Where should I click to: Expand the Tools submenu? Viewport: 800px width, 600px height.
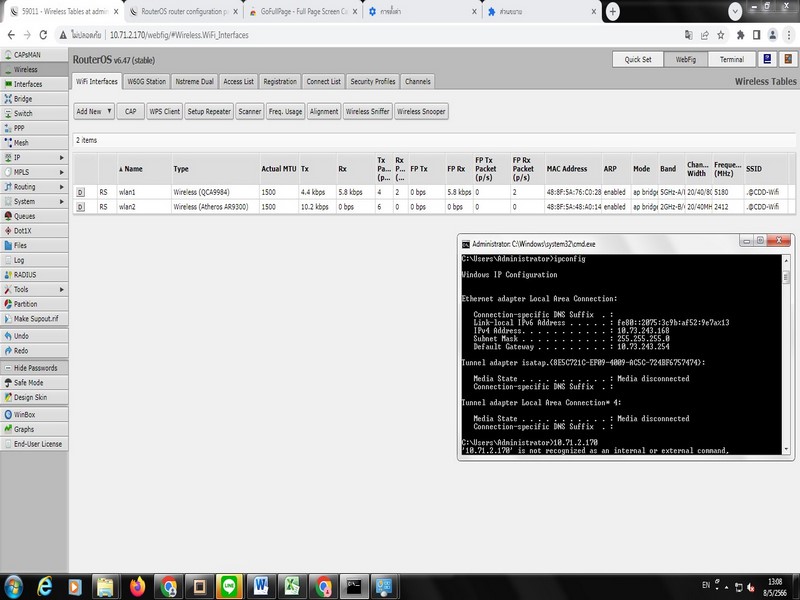(x=34, y=290)
